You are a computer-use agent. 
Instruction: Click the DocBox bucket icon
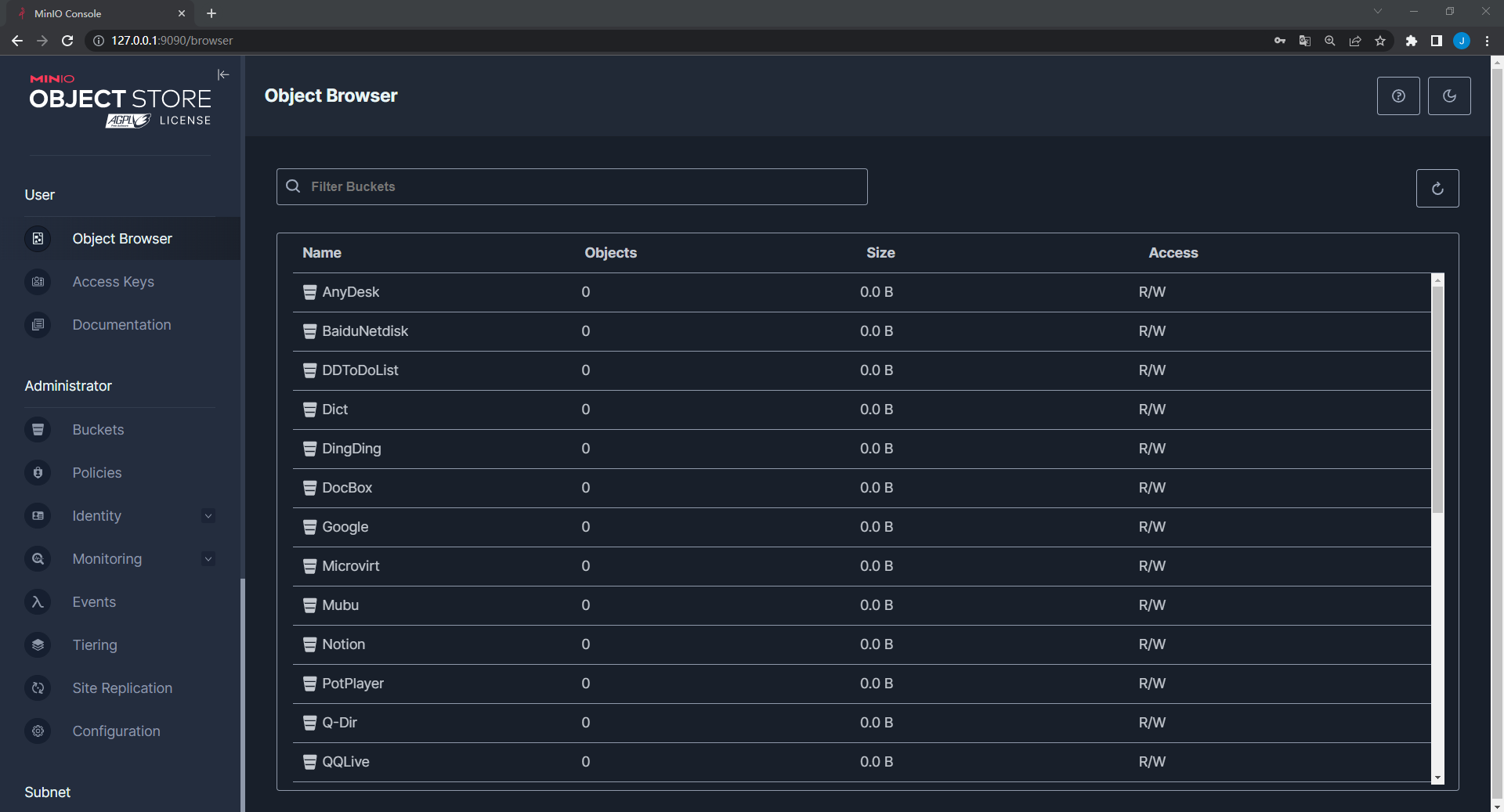pyautogui.click(x=309, y=488)
